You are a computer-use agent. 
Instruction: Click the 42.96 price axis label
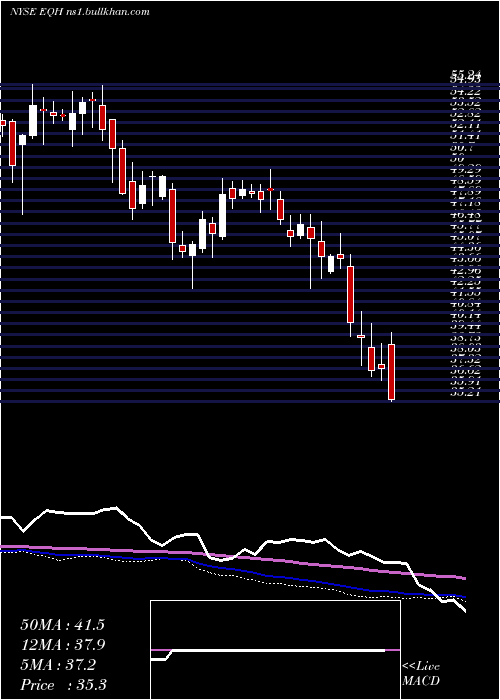coord(466,271)
